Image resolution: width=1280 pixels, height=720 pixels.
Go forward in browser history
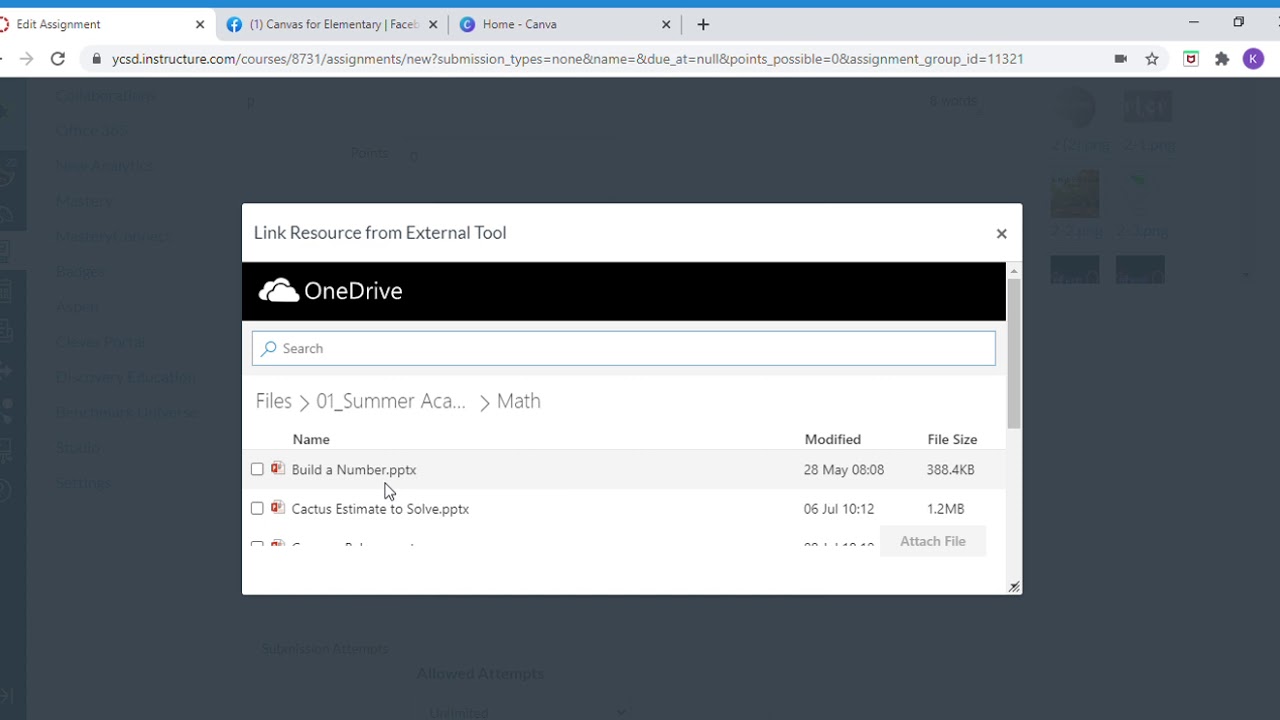point(26,59)
